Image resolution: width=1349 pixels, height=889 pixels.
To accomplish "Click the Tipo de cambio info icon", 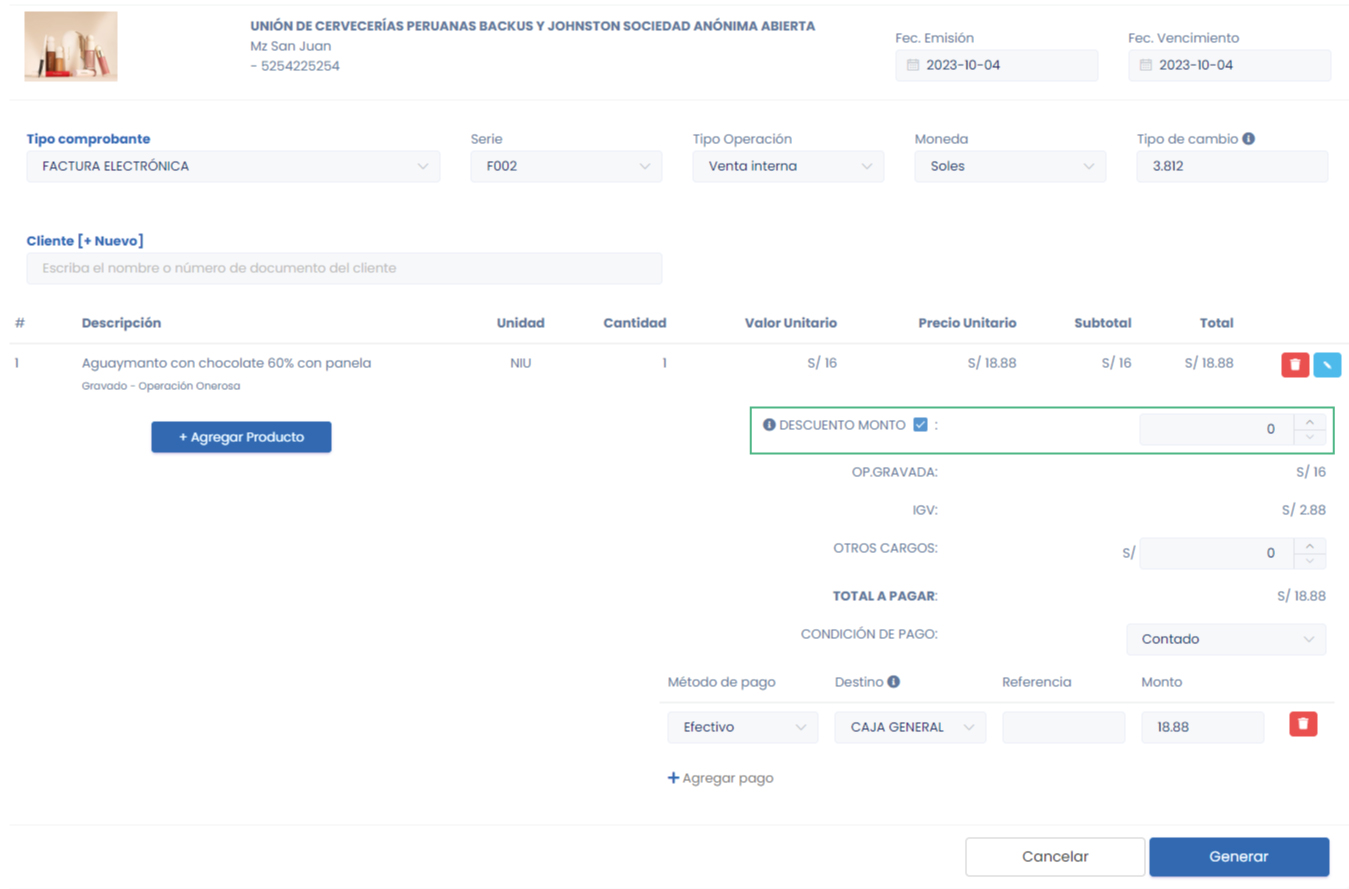I will 1248,139.
